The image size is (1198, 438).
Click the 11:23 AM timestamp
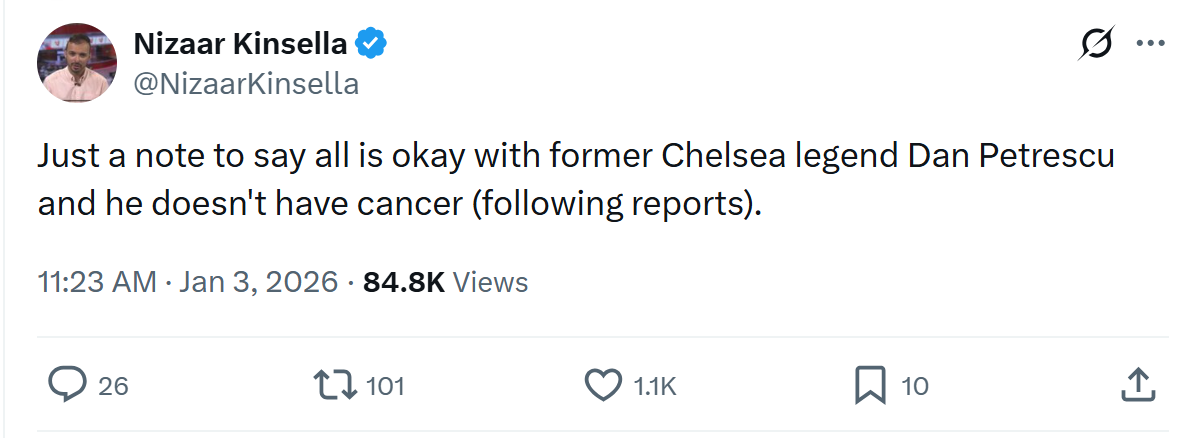(97, 282)
